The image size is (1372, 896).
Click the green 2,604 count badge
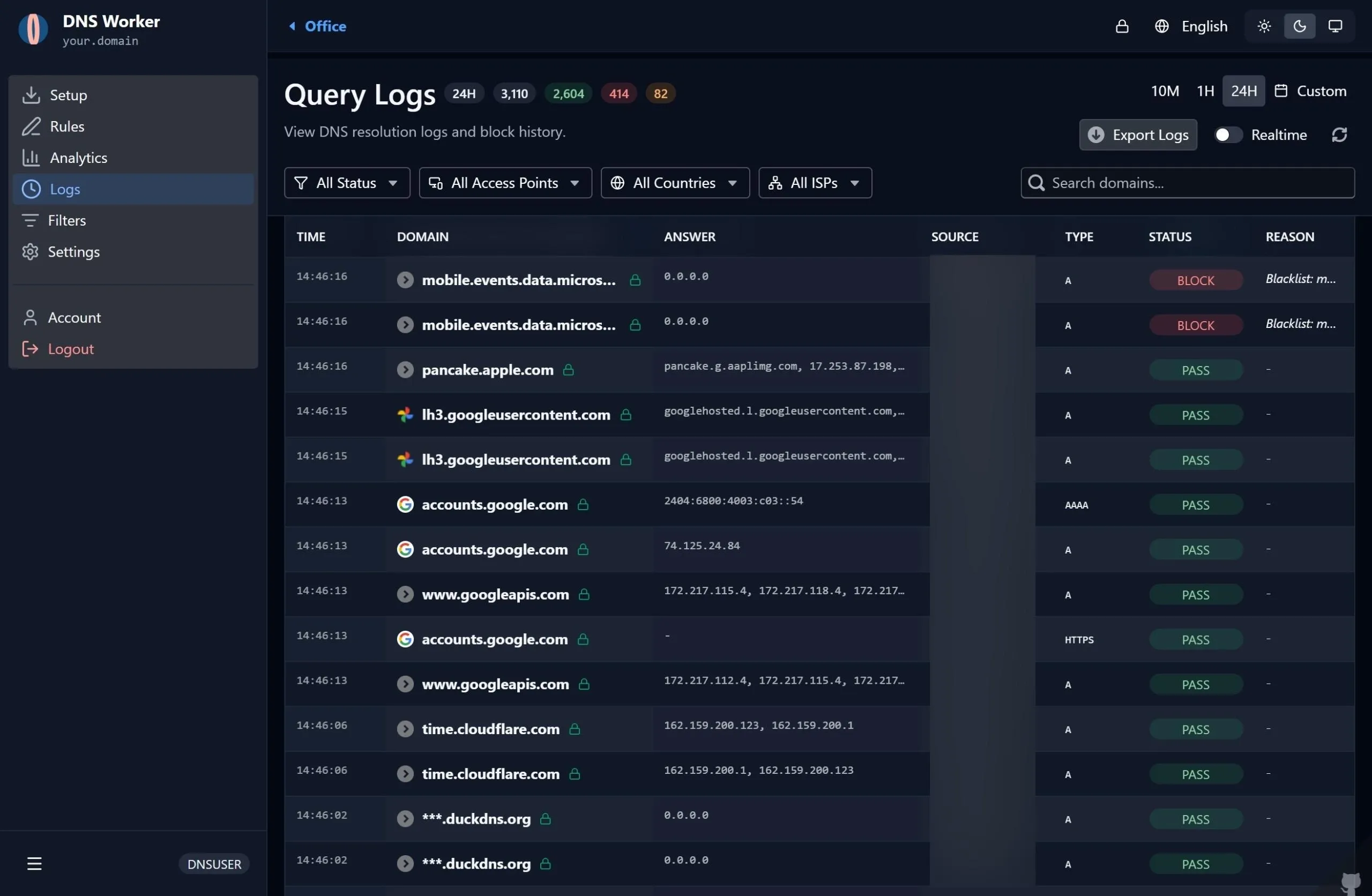tap(569, 93)
